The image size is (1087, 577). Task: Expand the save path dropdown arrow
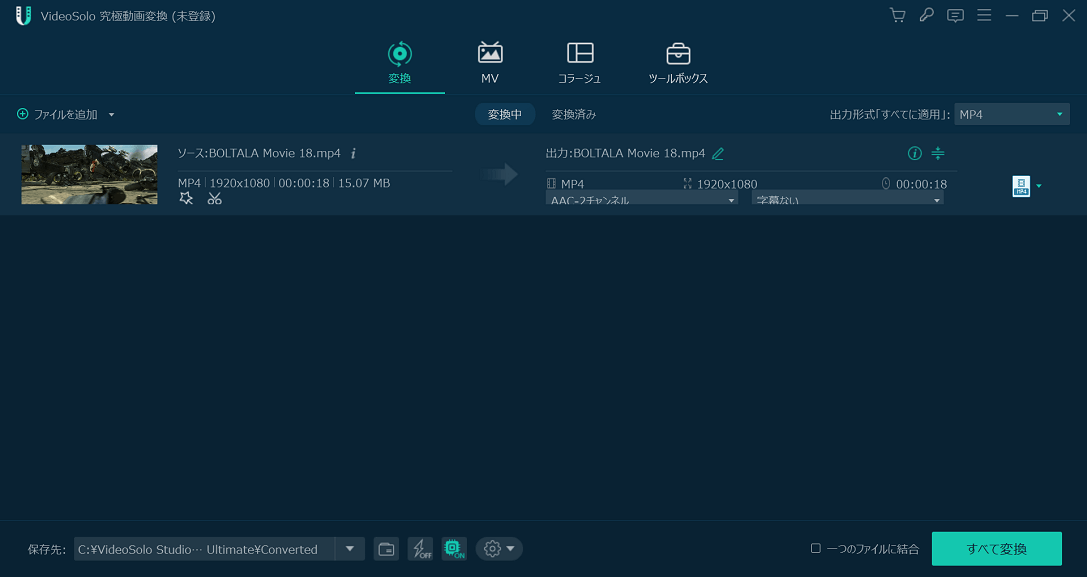350,549
